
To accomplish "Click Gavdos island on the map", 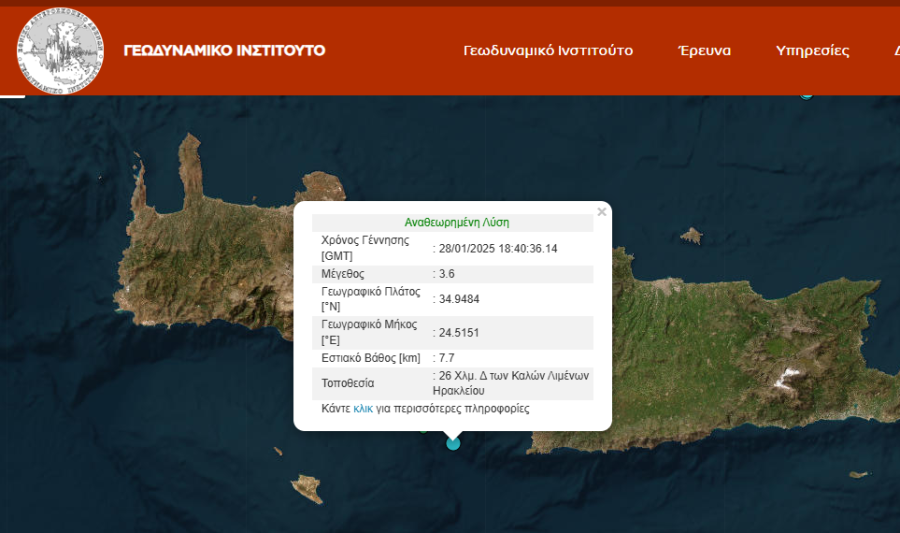I will (x=307, y=489).
